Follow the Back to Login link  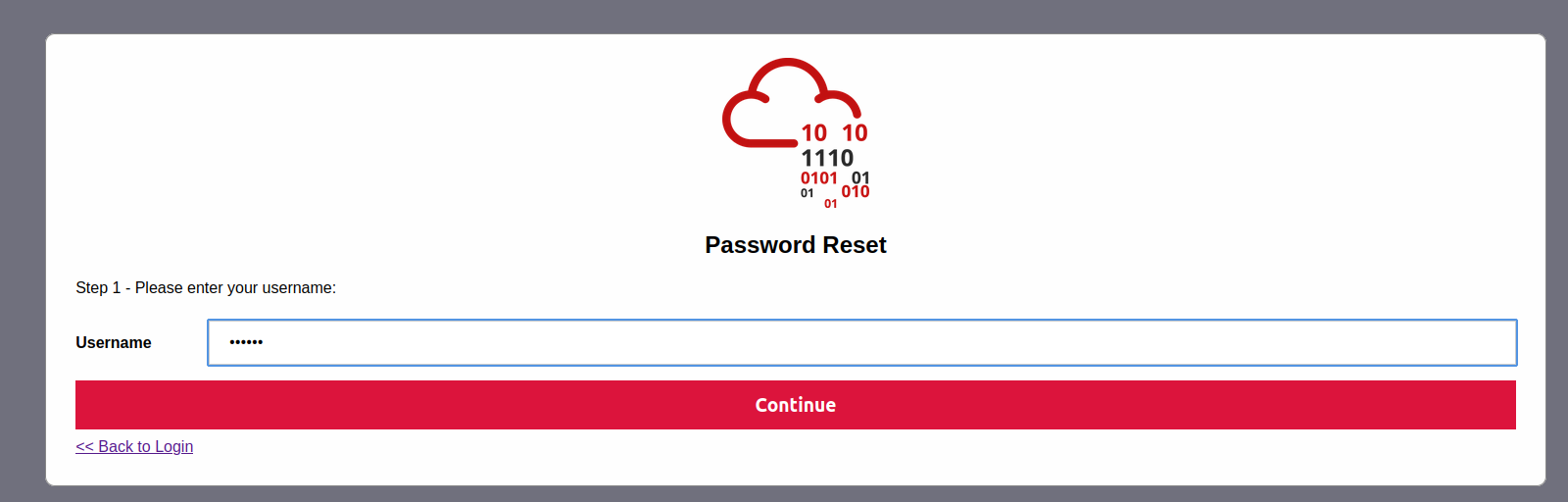click(x=134, y=446)
